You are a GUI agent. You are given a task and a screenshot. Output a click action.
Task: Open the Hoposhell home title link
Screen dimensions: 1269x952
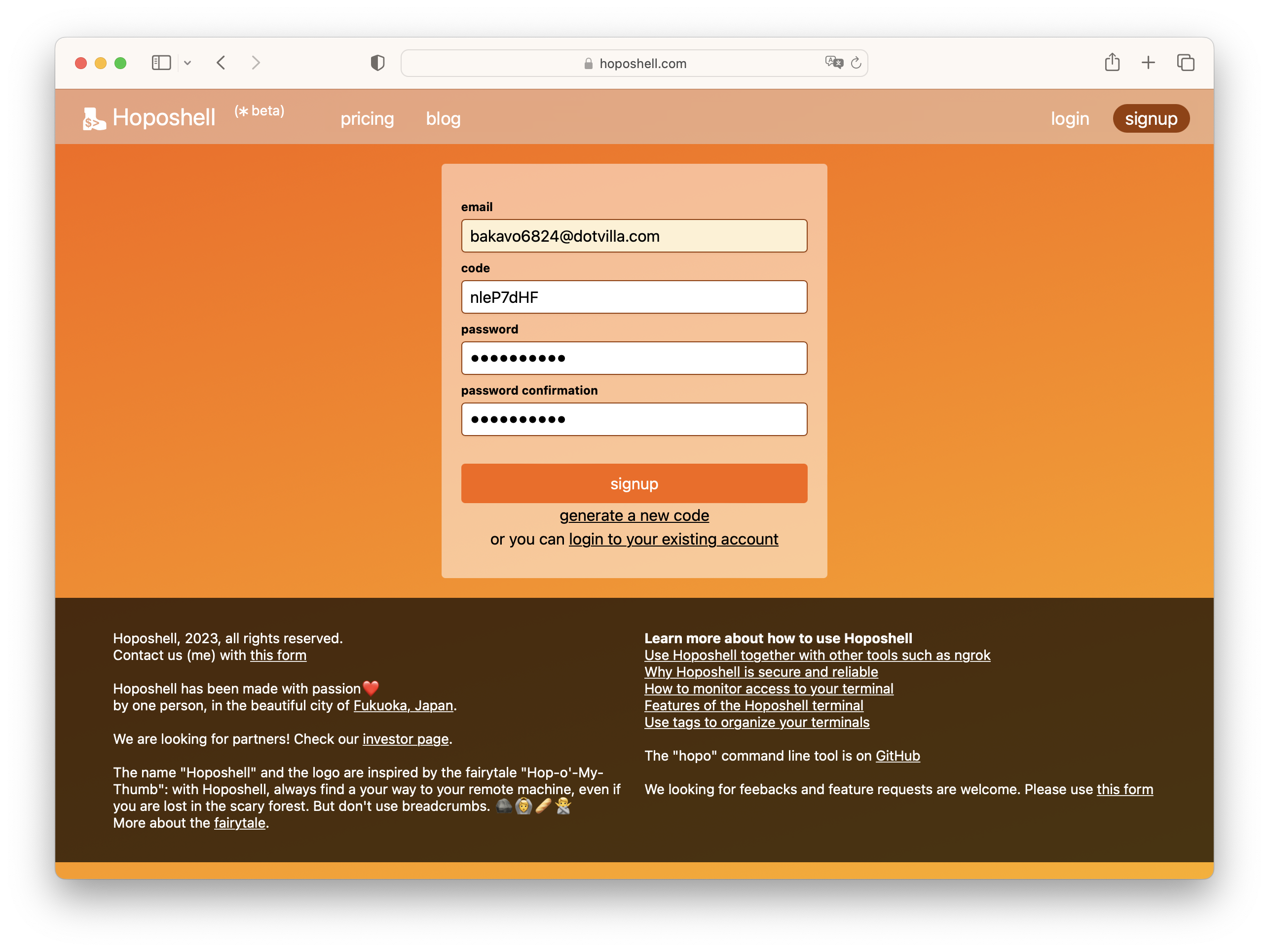click(163, 117)
